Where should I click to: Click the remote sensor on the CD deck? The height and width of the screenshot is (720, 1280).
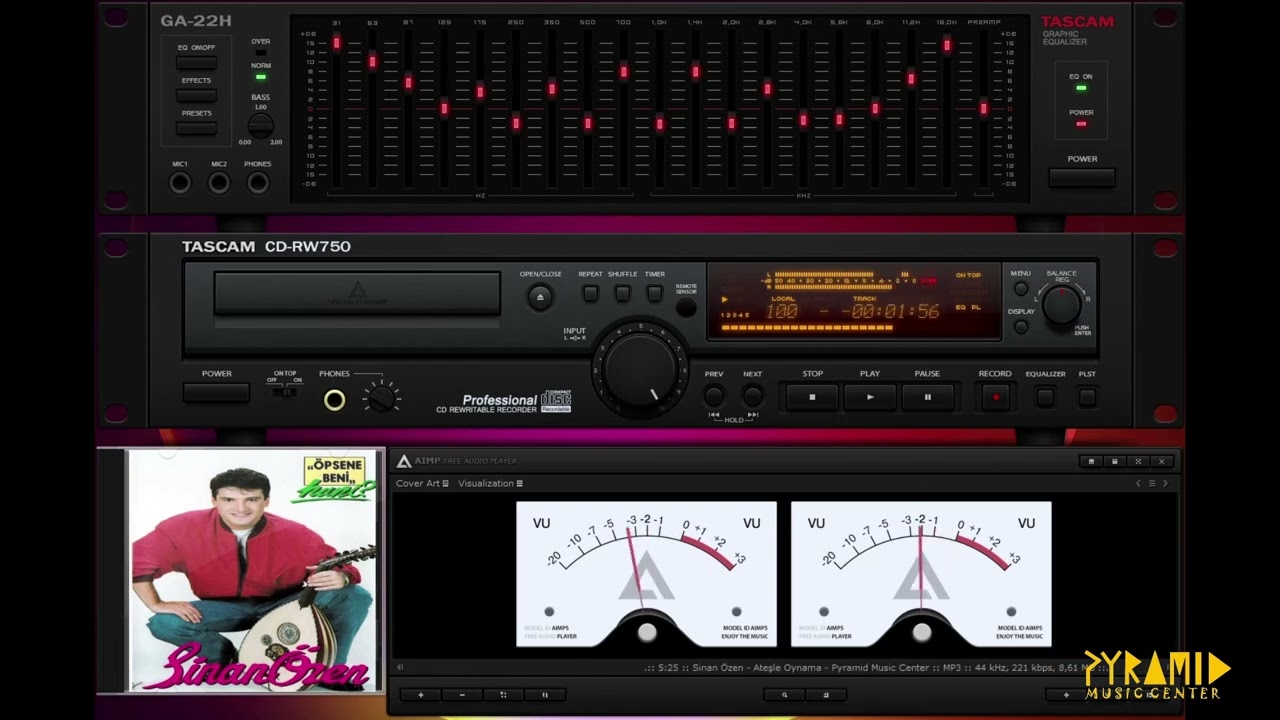686,307
